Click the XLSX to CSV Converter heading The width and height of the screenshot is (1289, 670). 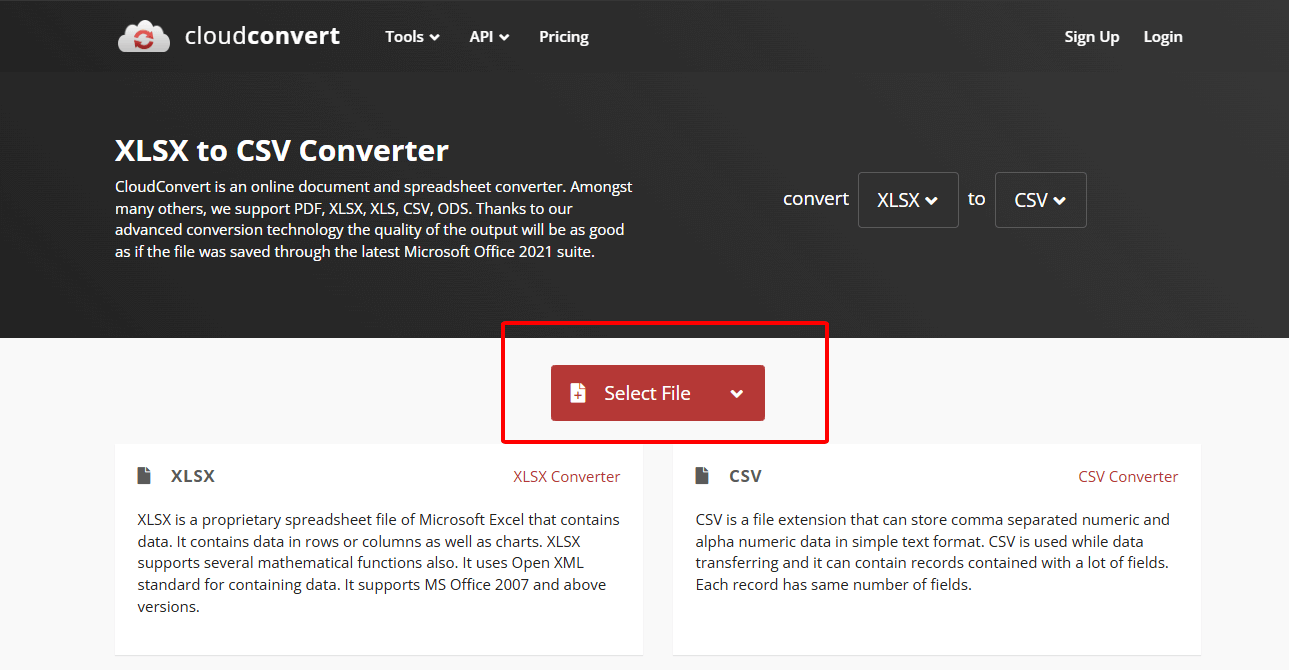pos(282,151)
